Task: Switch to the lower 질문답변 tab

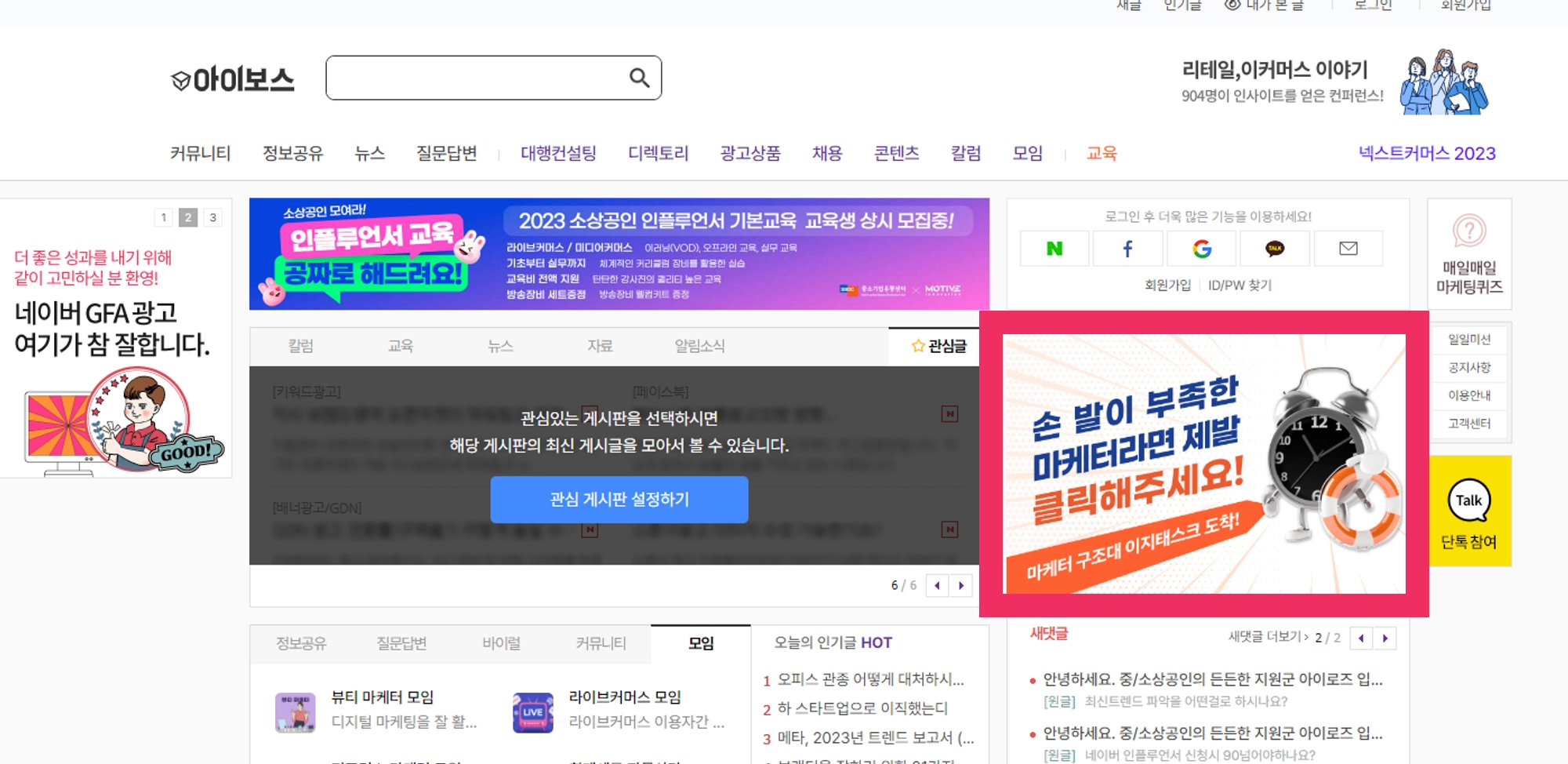Action: pos(401,643)
